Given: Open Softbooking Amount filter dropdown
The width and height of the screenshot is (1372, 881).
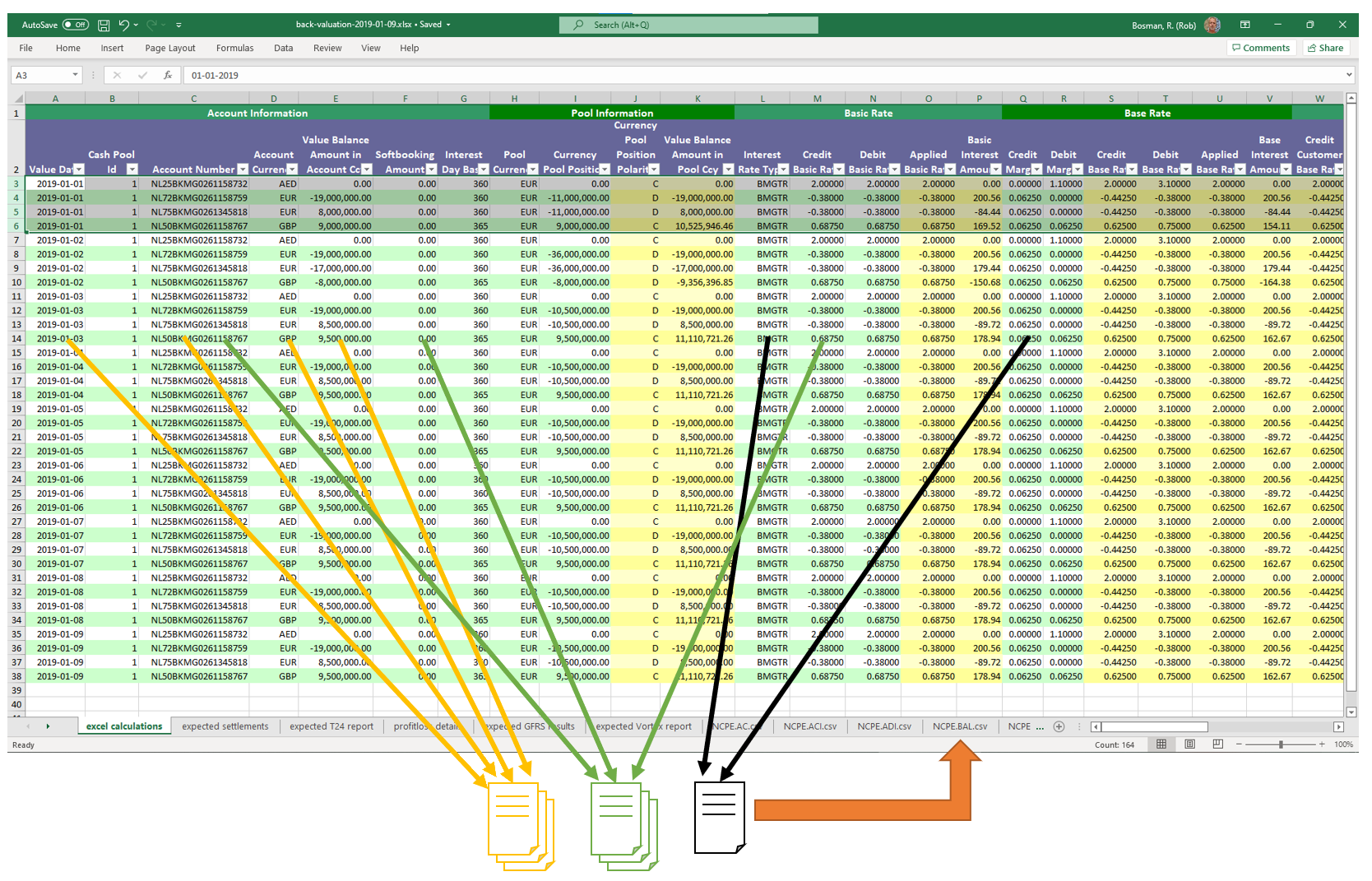Looking at the screenshot, I should pos(431,169).
